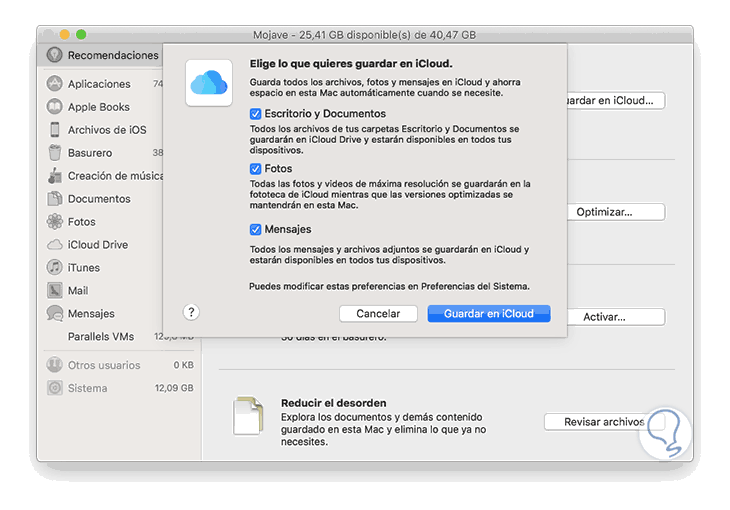The width and height of the screenshot is (730, 510).
Task: Open the Creación de música icon
Action: click(x=54, y=176)
